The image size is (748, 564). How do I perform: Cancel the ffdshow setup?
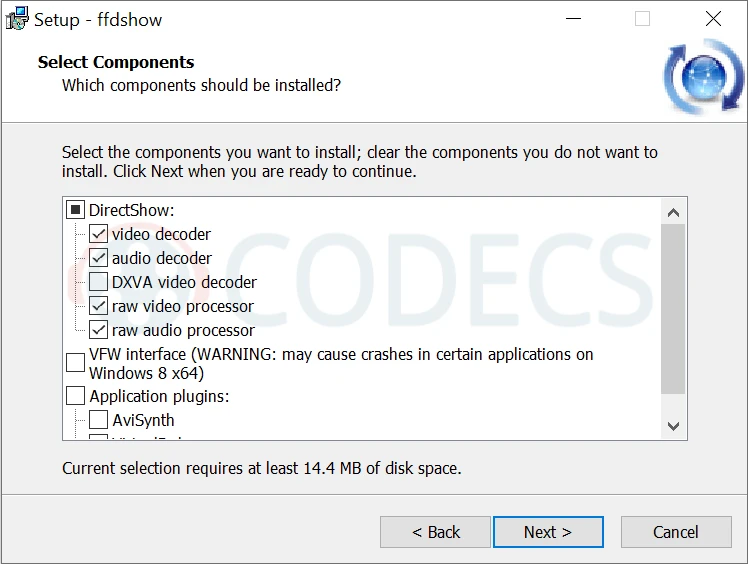pyautogui.click(x=675, y=532)
